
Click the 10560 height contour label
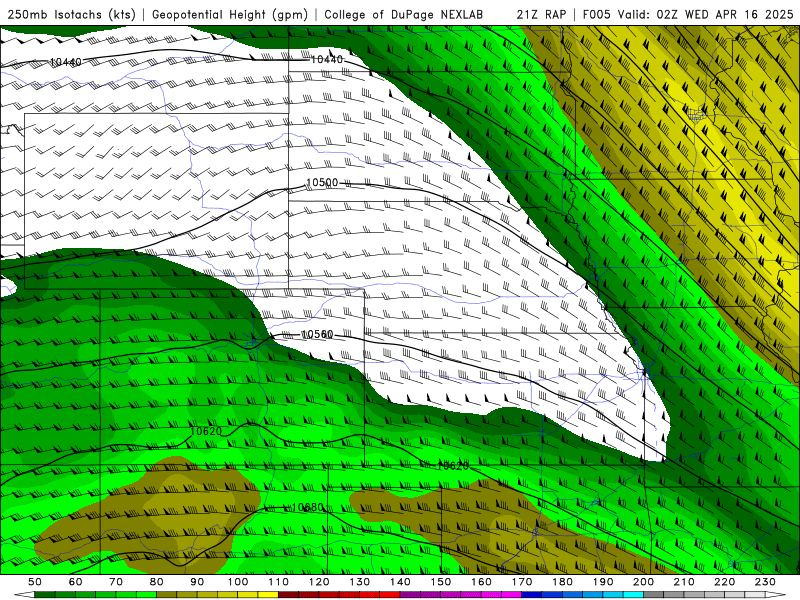[x=317, y=334]
